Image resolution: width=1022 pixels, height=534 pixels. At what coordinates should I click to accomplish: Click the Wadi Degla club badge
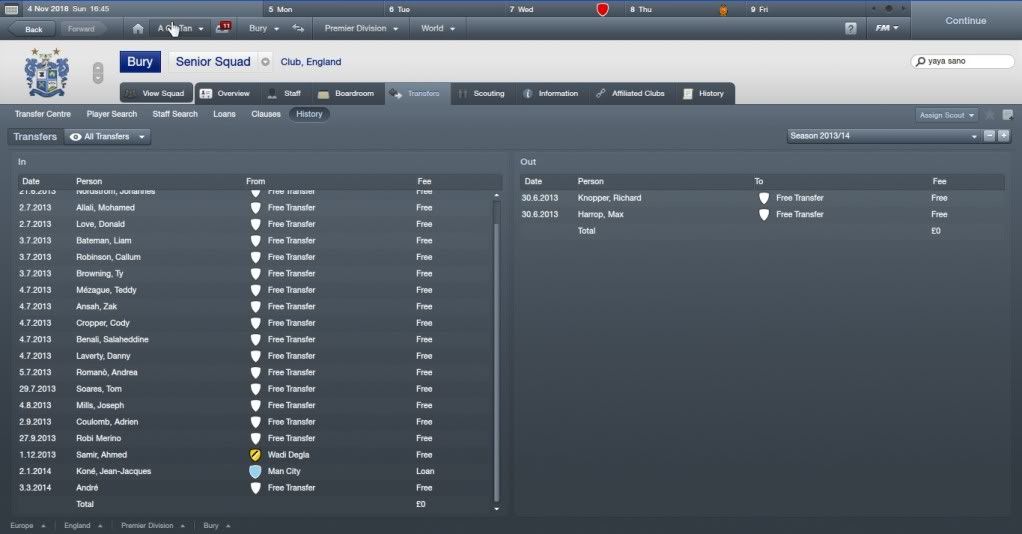pos(255,455)
